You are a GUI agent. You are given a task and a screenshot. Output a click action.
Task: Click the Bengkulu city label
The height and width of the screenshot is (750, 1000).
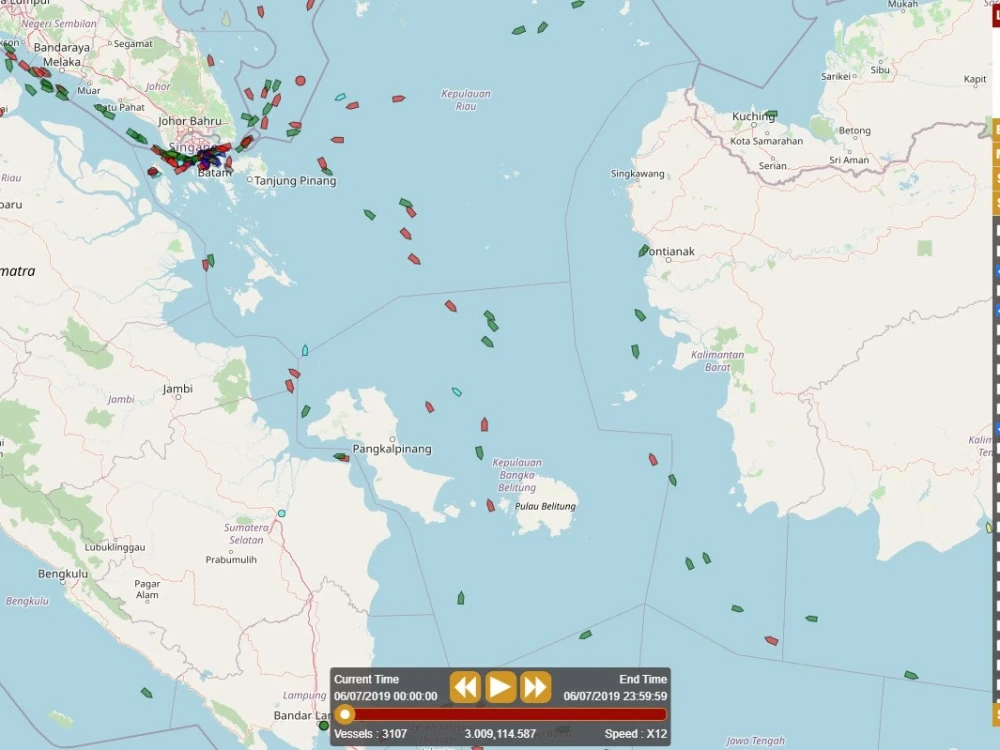62,574
